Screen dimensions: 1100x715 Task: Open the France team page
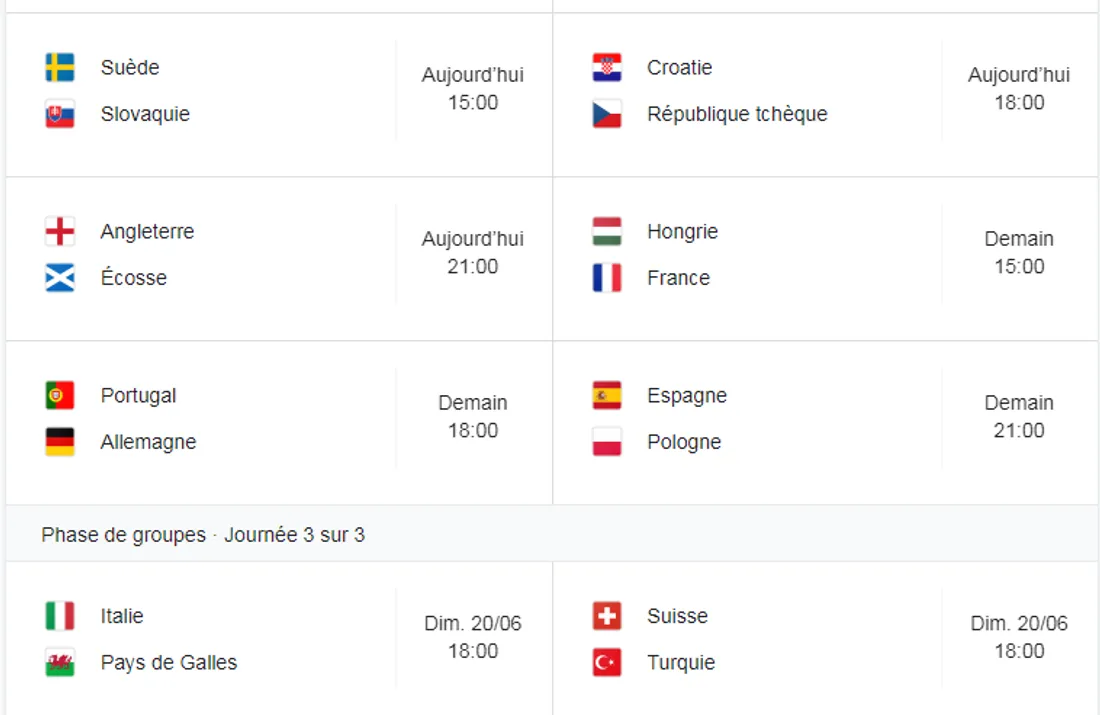(x=680, y=278)
